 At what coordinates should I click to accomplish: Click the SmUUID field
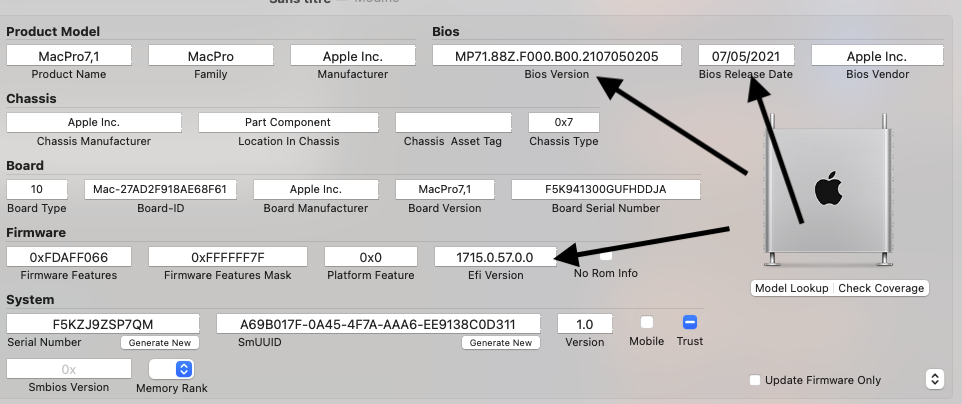pyautogui.click(x=379, y=324)
